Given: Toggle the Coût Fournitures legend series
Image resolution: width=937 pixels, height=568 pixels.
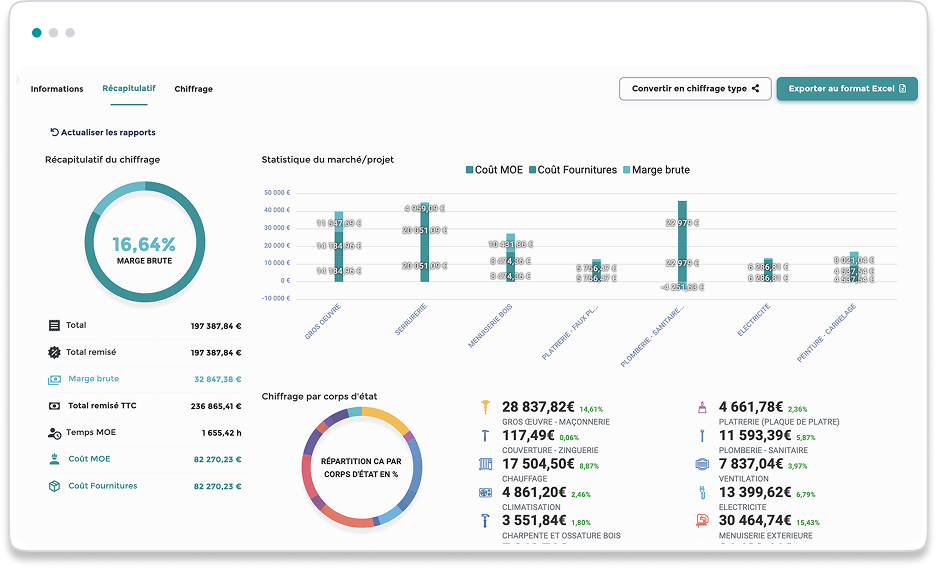Looking at the screenshot, I should click(572, 170).
